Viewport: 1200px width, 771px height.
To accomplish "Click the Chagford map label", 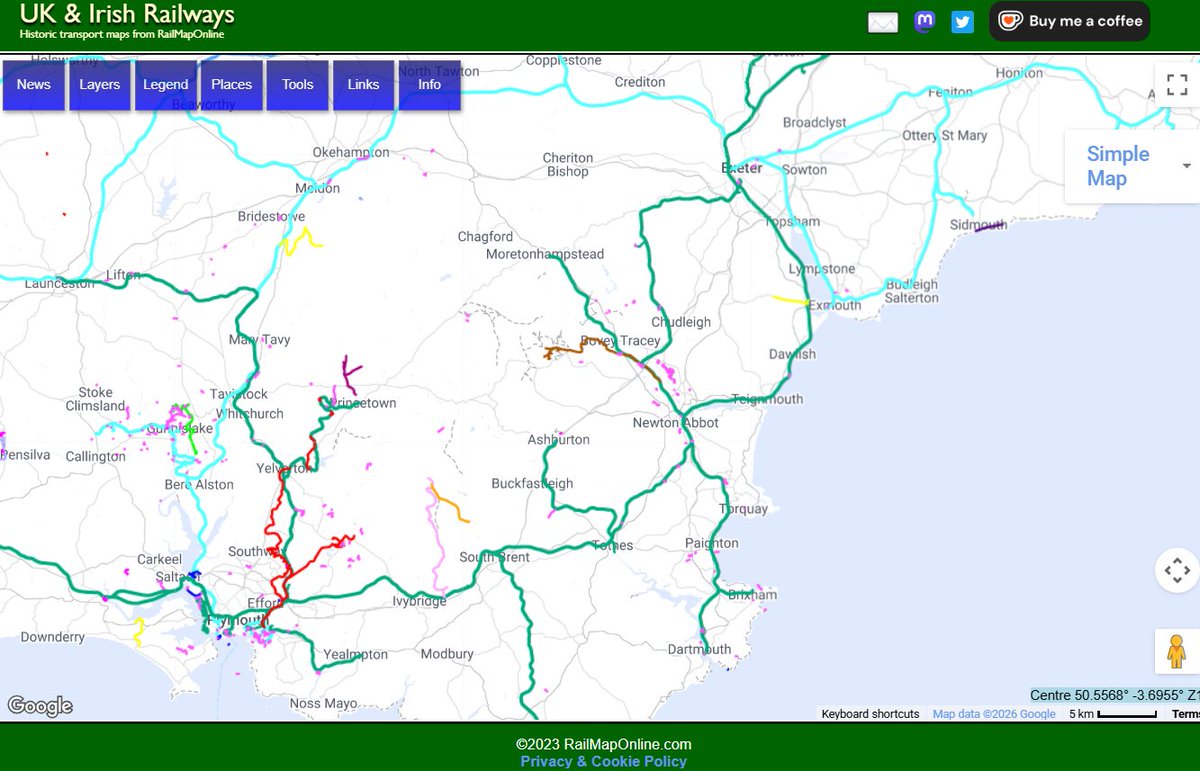I will point(485,237).
